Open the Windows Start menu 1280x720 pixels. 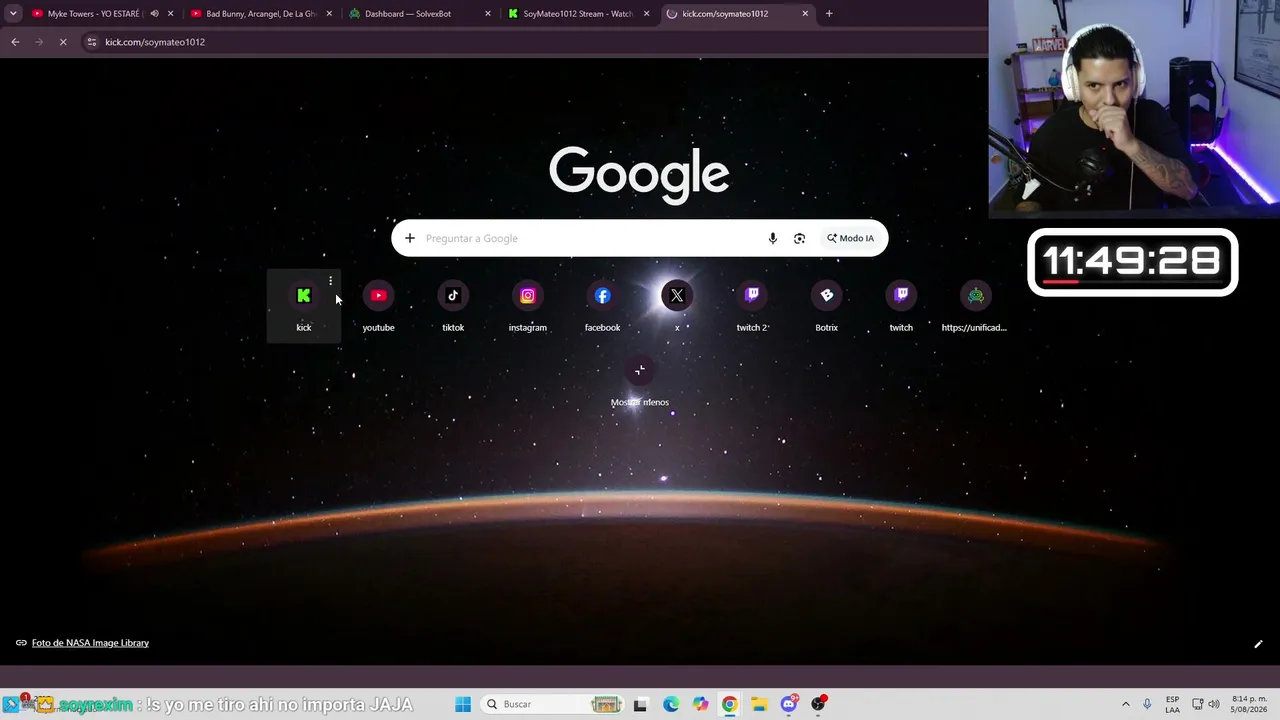(x=463, y=704)
